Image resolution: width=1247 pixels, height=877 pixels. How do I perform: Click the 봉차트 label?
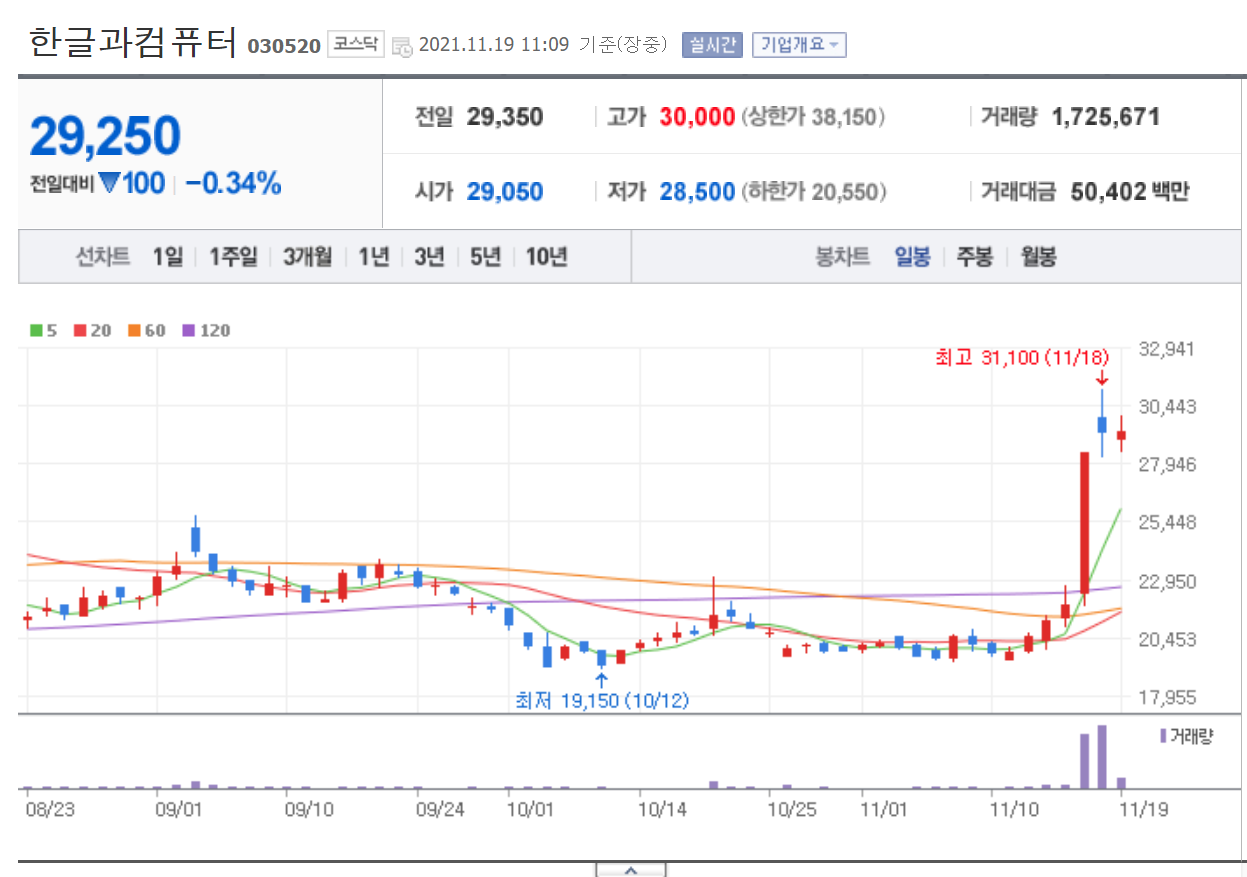point(843,257)
